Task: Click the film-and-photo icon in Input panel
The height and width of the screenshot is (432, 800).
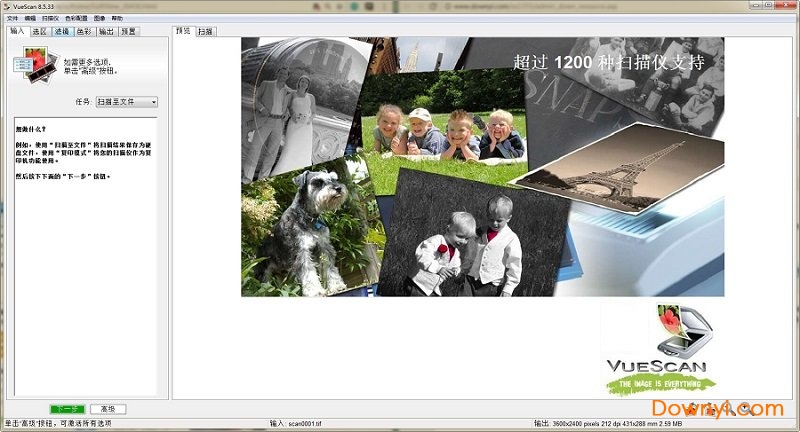Action: point(29,66)
